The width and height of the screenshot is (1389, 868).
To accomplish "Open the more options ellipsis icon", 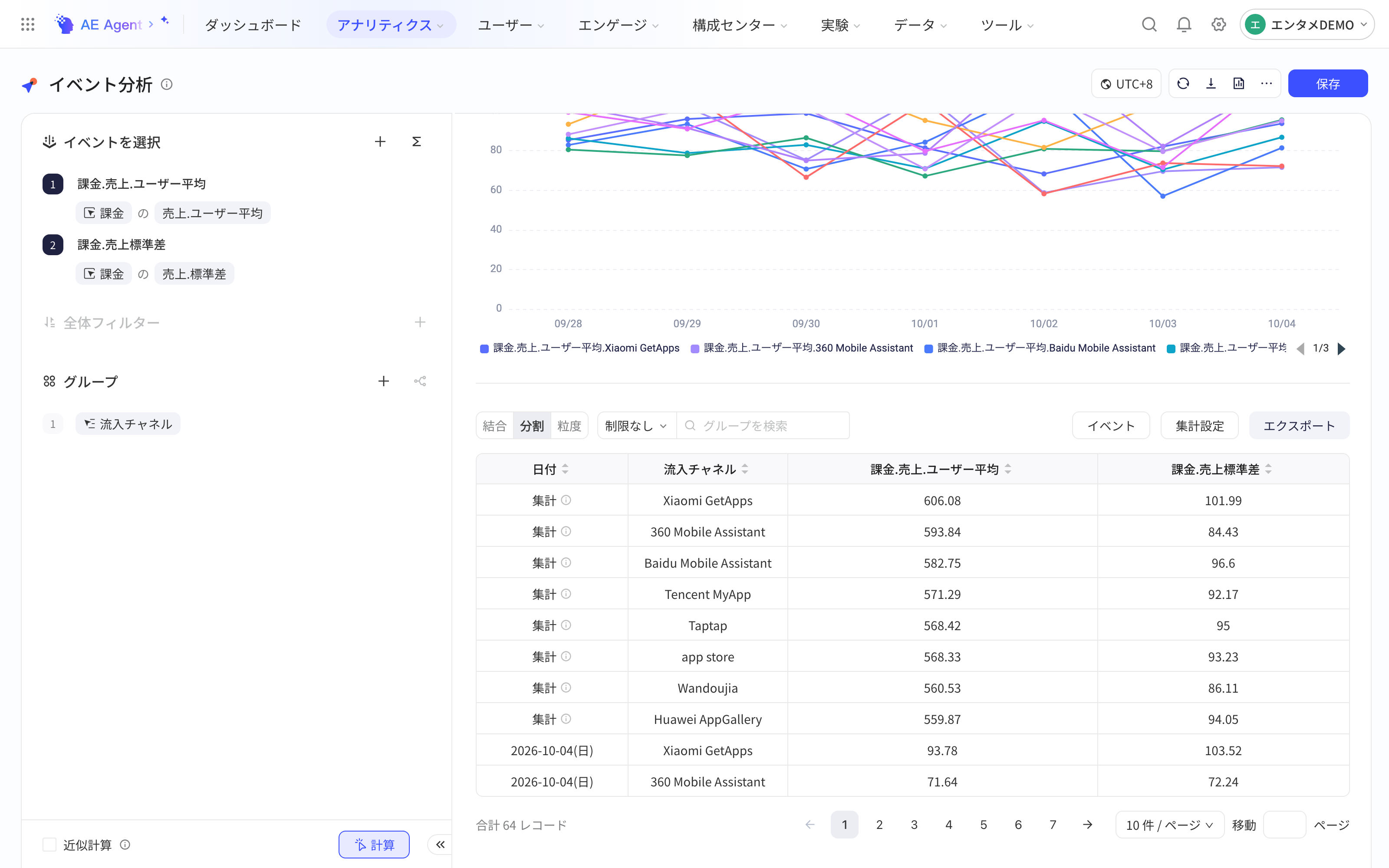I will point(1266,84).
